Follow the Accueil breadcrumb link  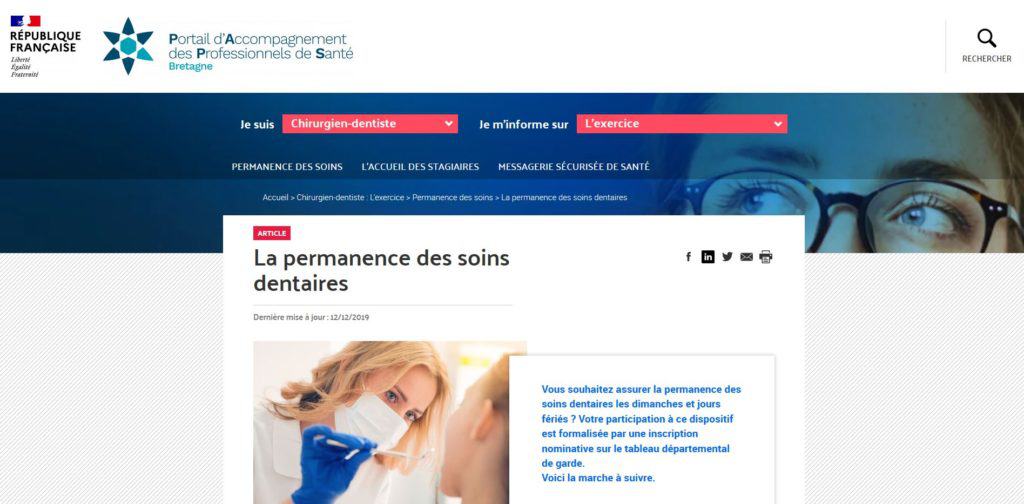275,197
